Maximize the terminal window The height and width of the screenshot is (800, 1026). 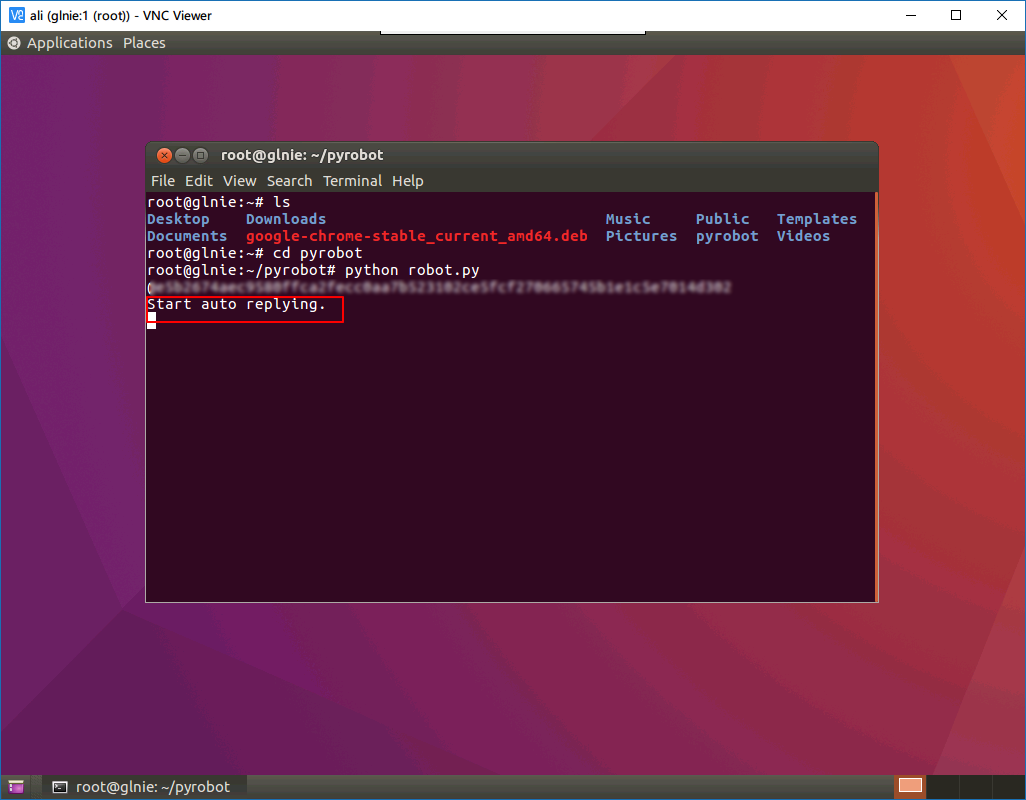(200, 155)
